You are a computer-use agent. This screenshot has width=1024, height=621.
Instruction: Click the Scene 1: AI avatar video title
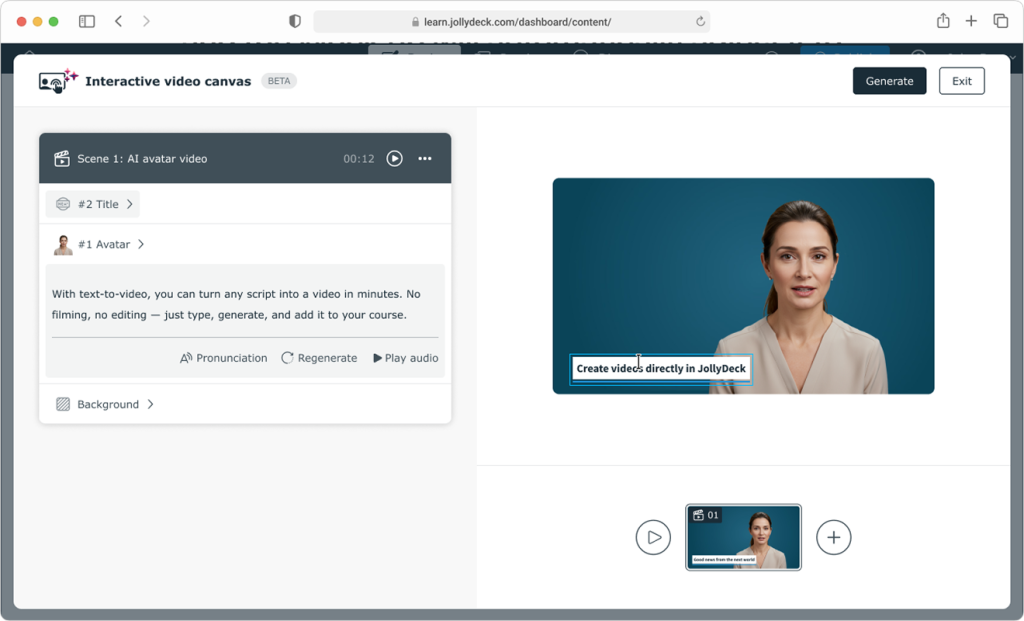[x=142, y=159]
